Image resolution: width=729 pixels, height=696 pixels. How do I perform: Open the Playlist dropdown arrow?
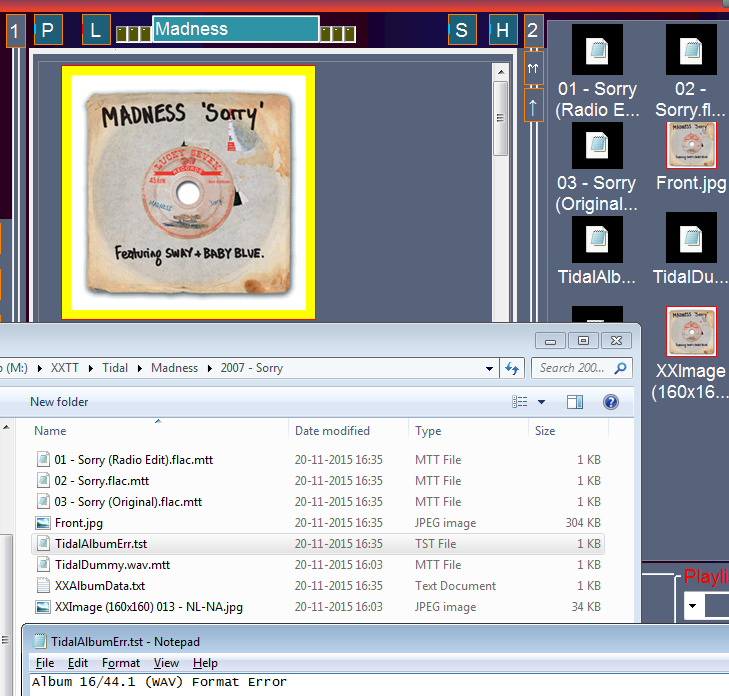pyautogui.click(x=693, y=606)
